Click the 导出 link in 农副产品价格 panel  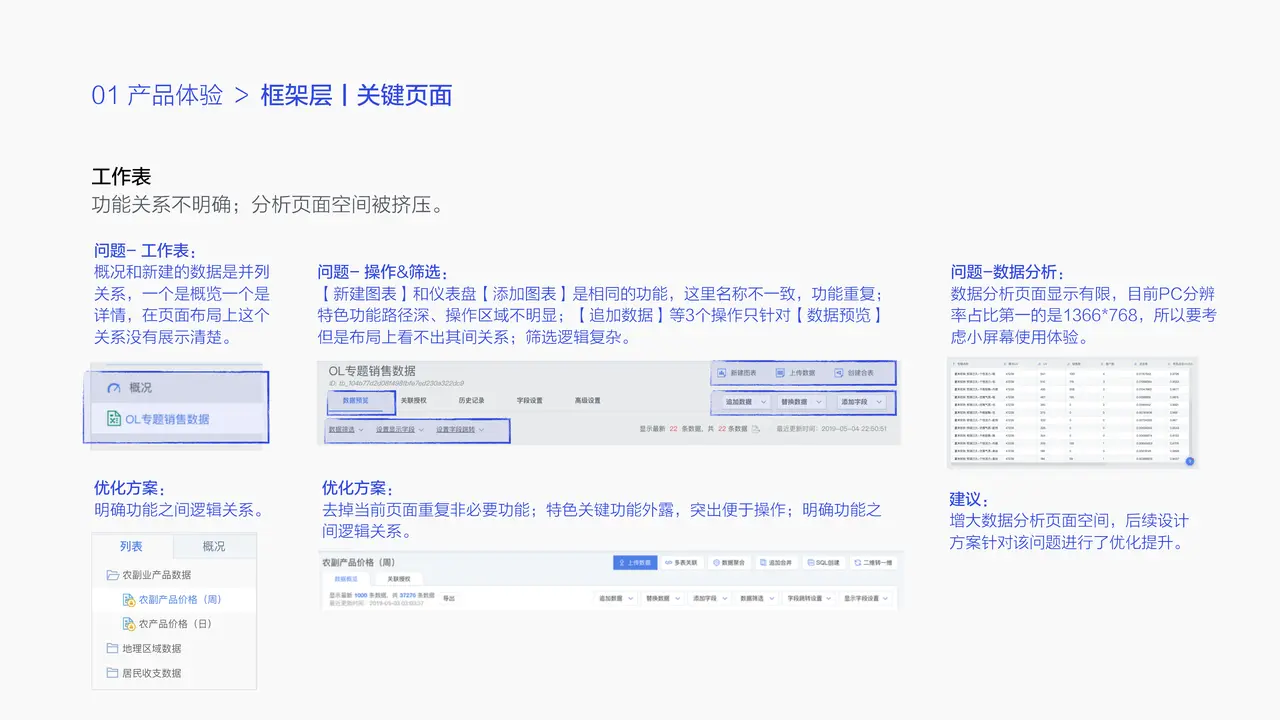coord(448,598)
